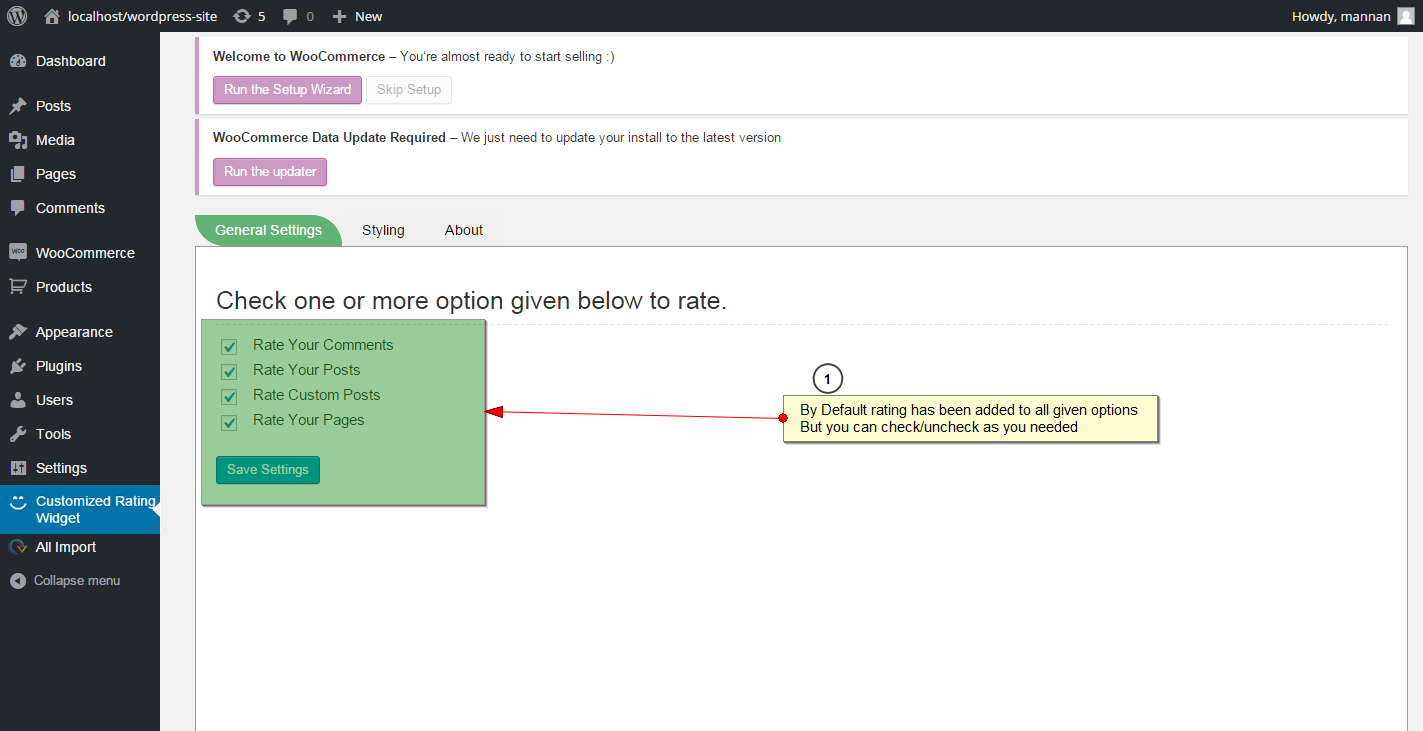Screen dimensions: 1423x731
Task: Click Run the updater button
Action: click(270, 172)
